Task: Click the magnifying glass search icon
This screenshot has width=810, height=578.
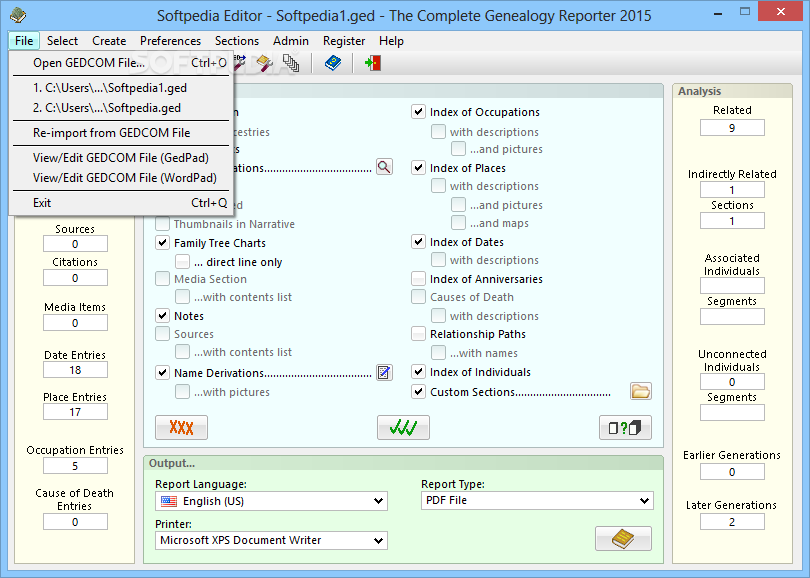Action: 384,167
